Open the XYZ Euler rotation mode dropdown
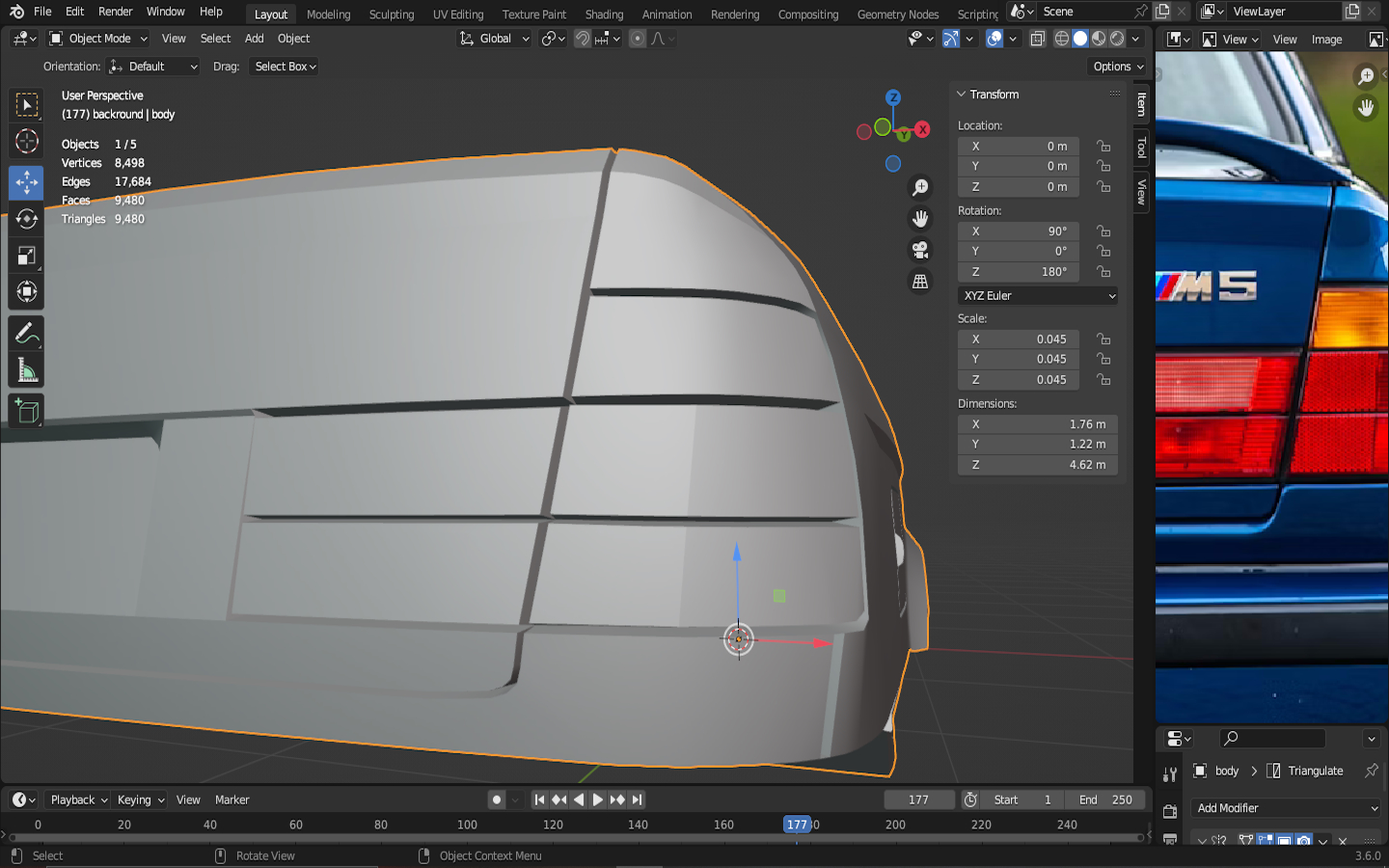Screen dimensions: 1389x868 coord(1039,296)
